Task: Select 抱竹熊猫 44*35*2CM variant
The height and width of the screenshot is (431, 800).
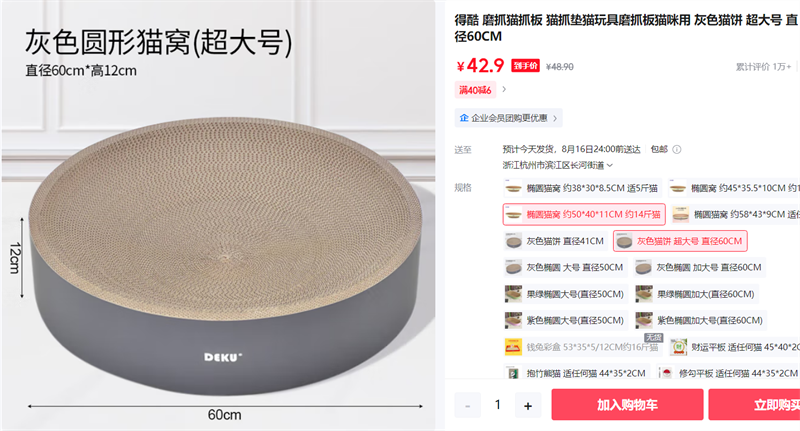Action: pyautogui.click(x=576, y=373)
